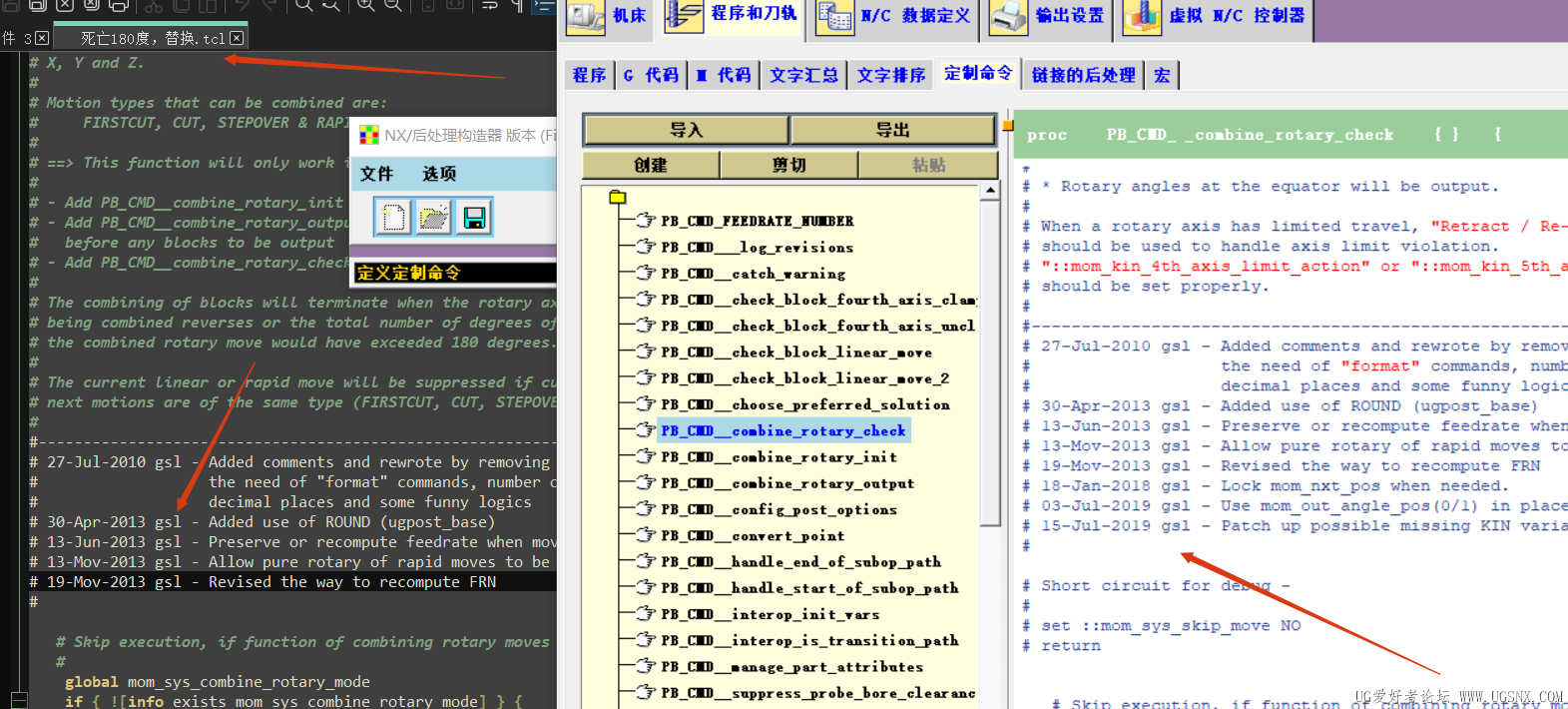
Task: Close the editor tab ending in 件 3
Action: coord(42,38)
